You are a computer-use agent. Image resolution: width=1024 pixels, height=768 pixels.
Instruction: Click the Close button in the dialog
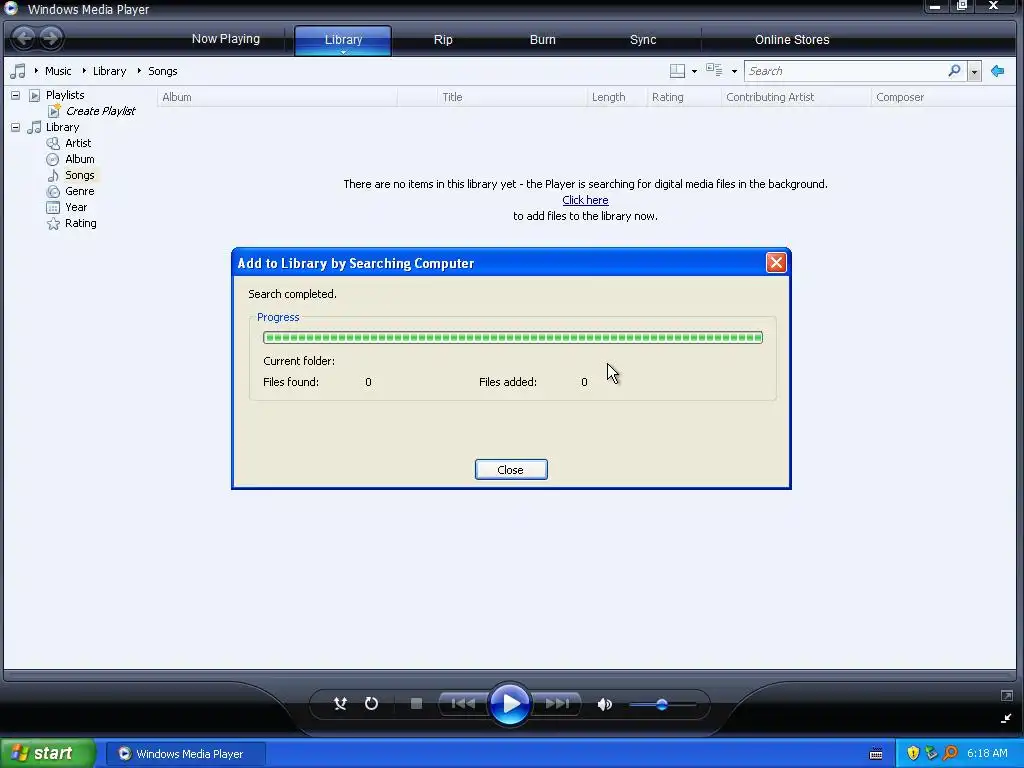(511, 470)
